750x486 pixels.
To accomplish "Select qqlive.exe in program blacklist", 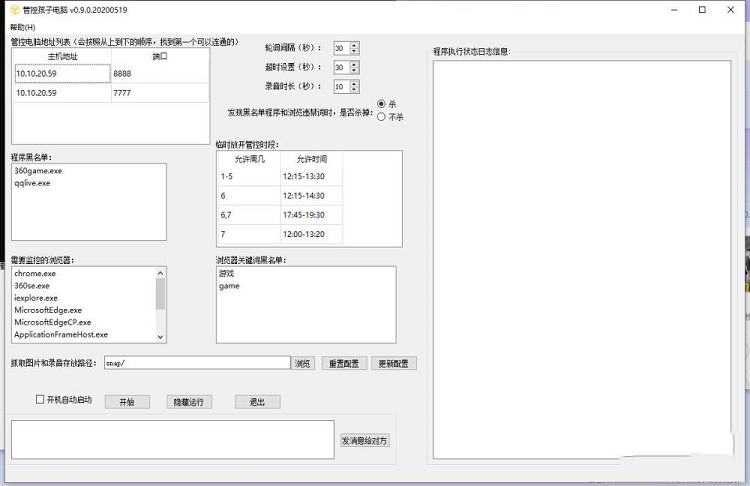I will pos(33,183).
